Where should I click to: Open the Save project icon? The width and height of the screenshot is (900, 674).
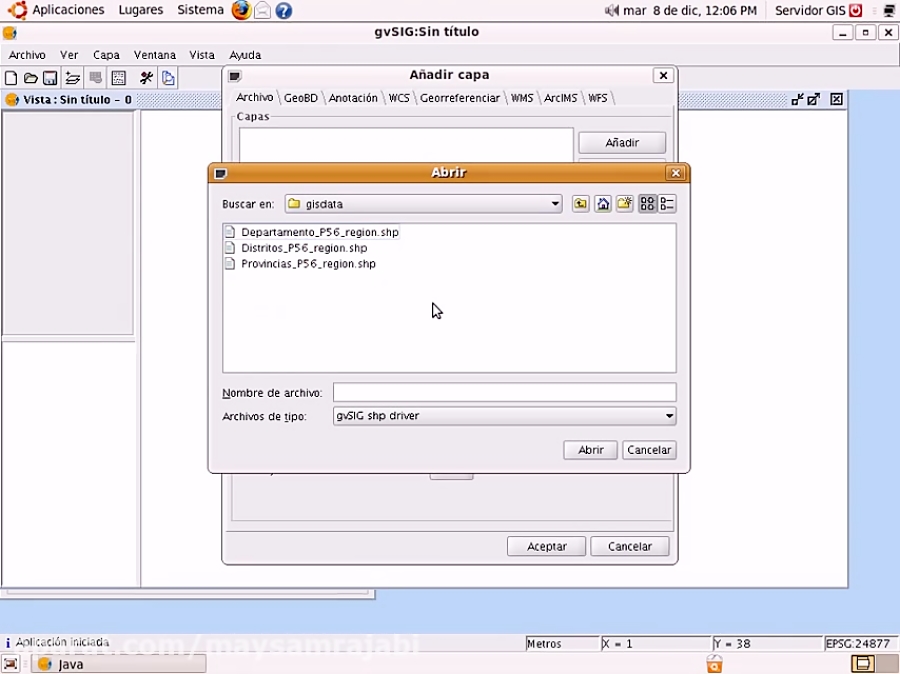(50, 78)
